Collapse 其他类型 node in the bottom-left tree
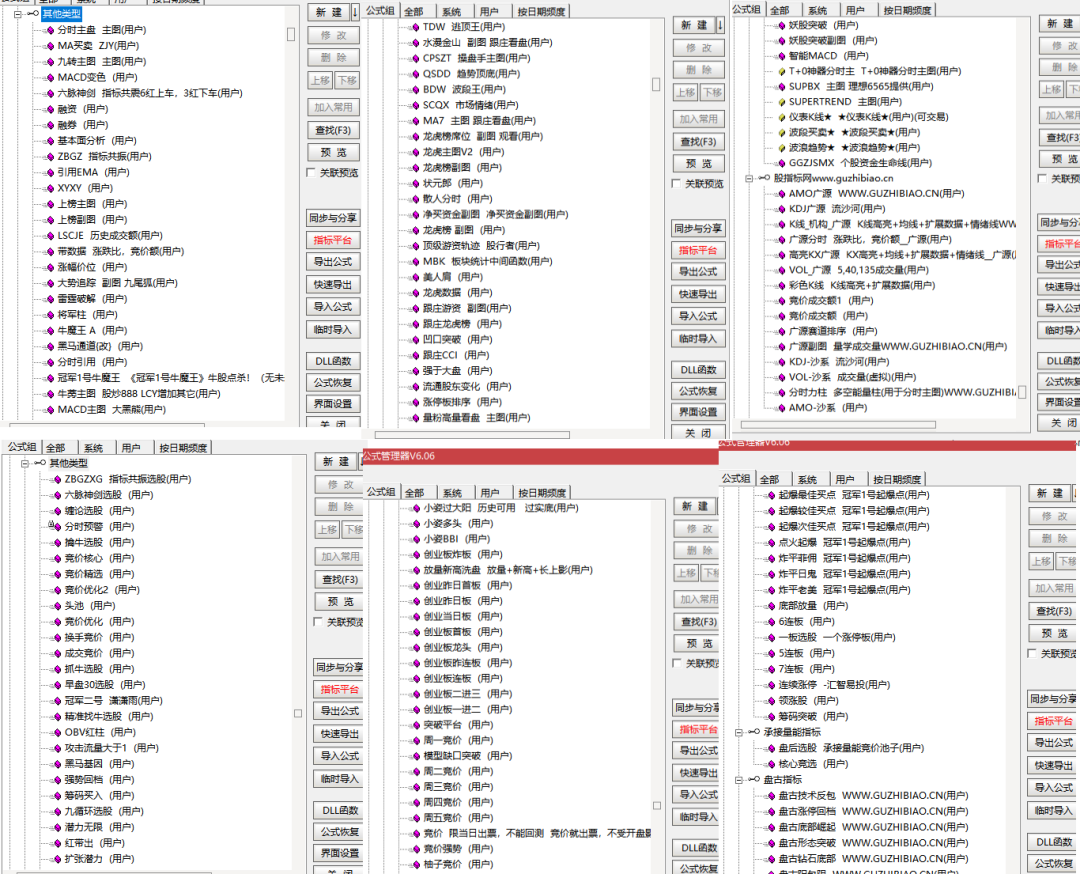 click(25, 464)
